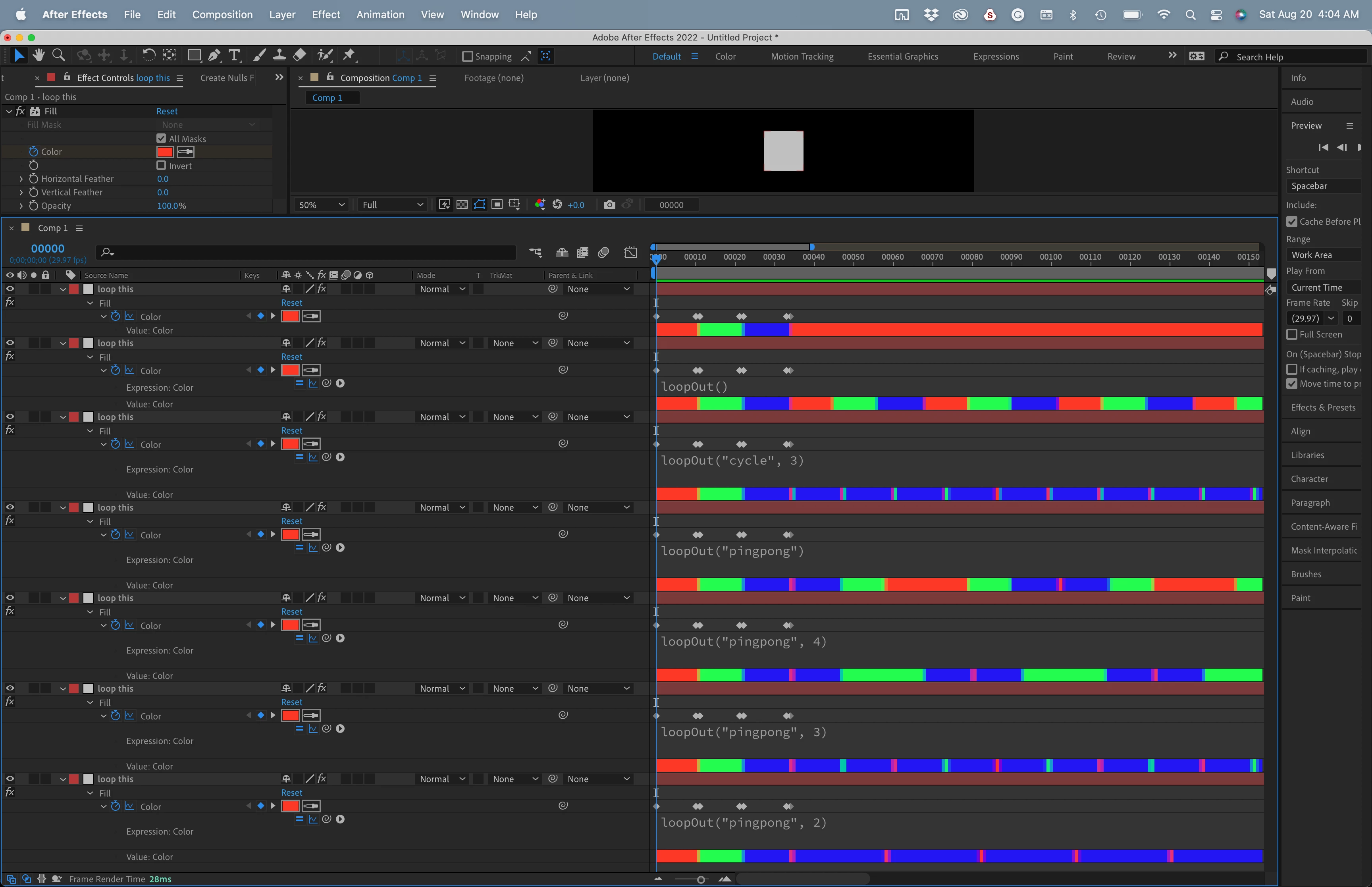Select the Puppet Pin tool

pyautogui.click(x=349, y=55)
